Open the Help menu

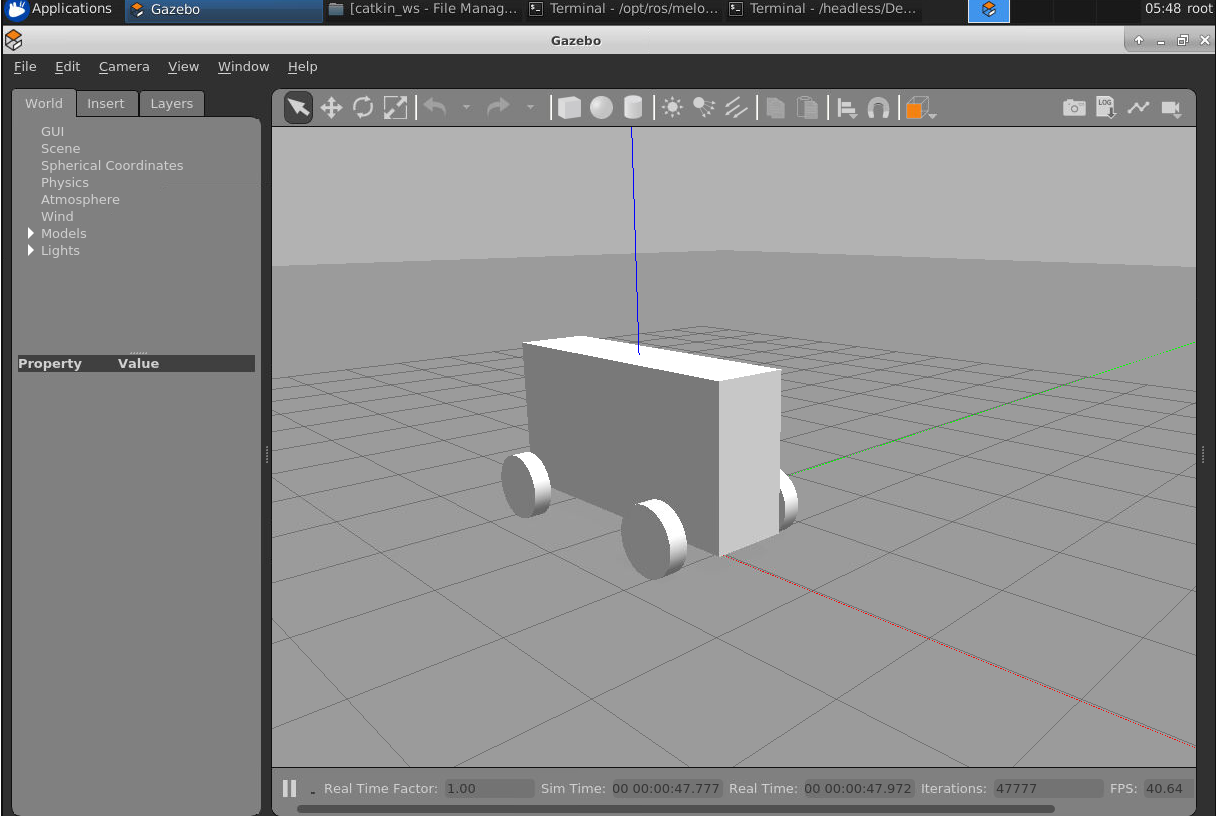click(302, 66)
